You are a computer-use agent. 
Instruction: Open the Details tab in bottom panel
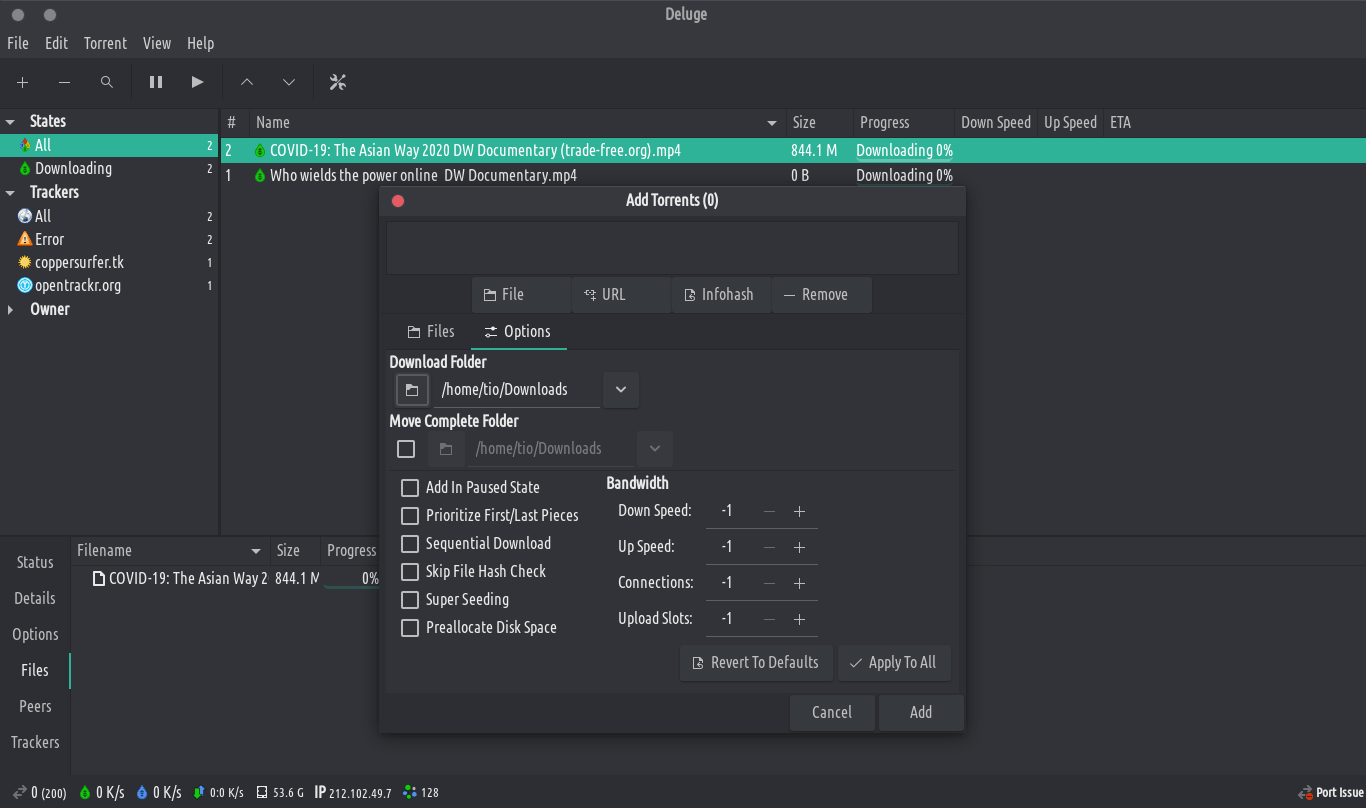[35, 598]
